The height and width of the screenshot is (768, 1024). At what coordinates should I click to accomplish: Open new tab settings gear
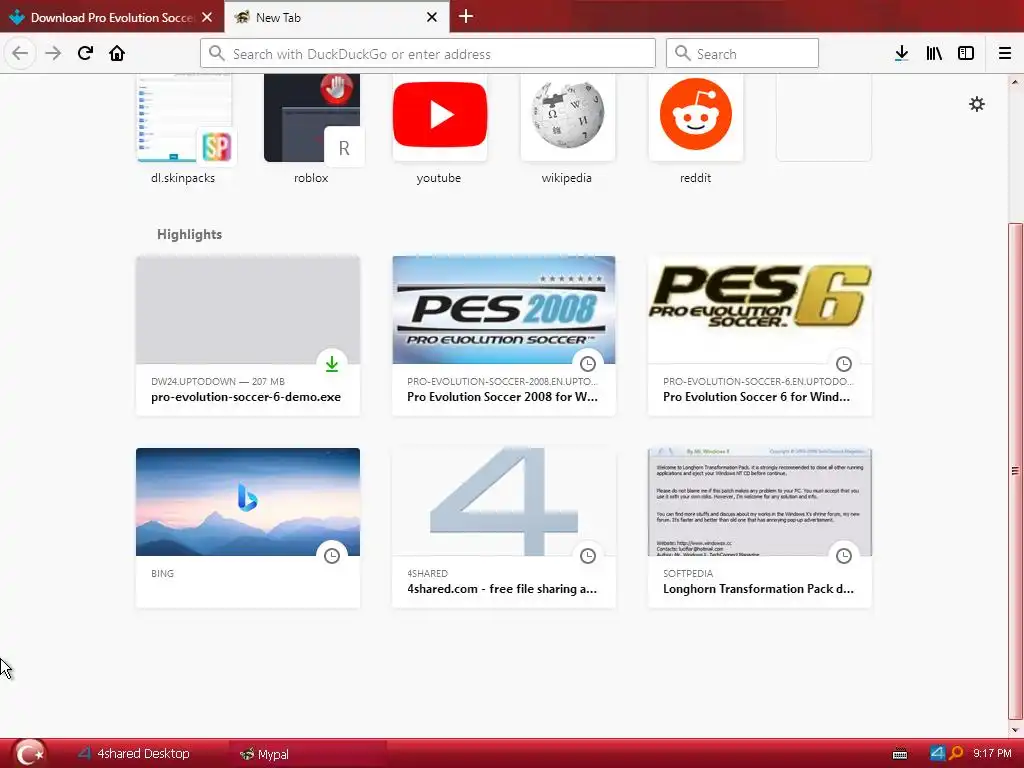coord(976,104)
